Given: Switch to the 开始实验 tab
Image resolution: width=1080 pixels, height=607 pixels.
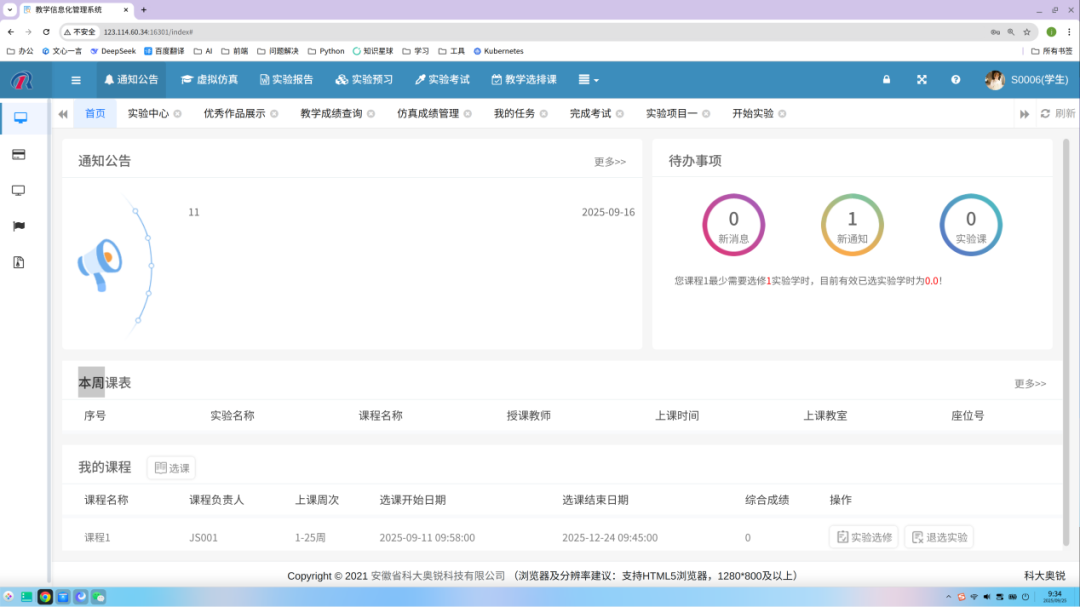Looking at the screenshot, I should (753, 114).
